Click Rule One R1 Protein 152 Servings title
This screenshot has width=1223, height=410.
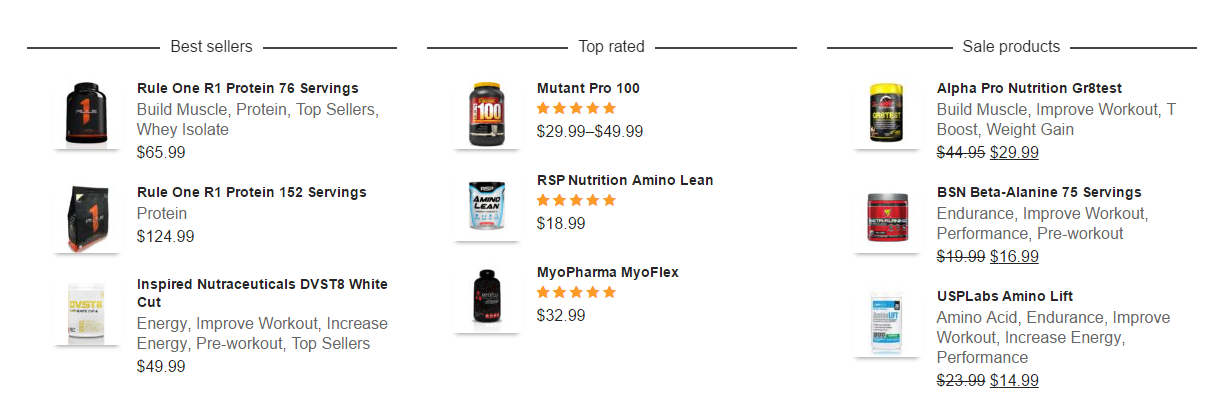coord(251,192)
